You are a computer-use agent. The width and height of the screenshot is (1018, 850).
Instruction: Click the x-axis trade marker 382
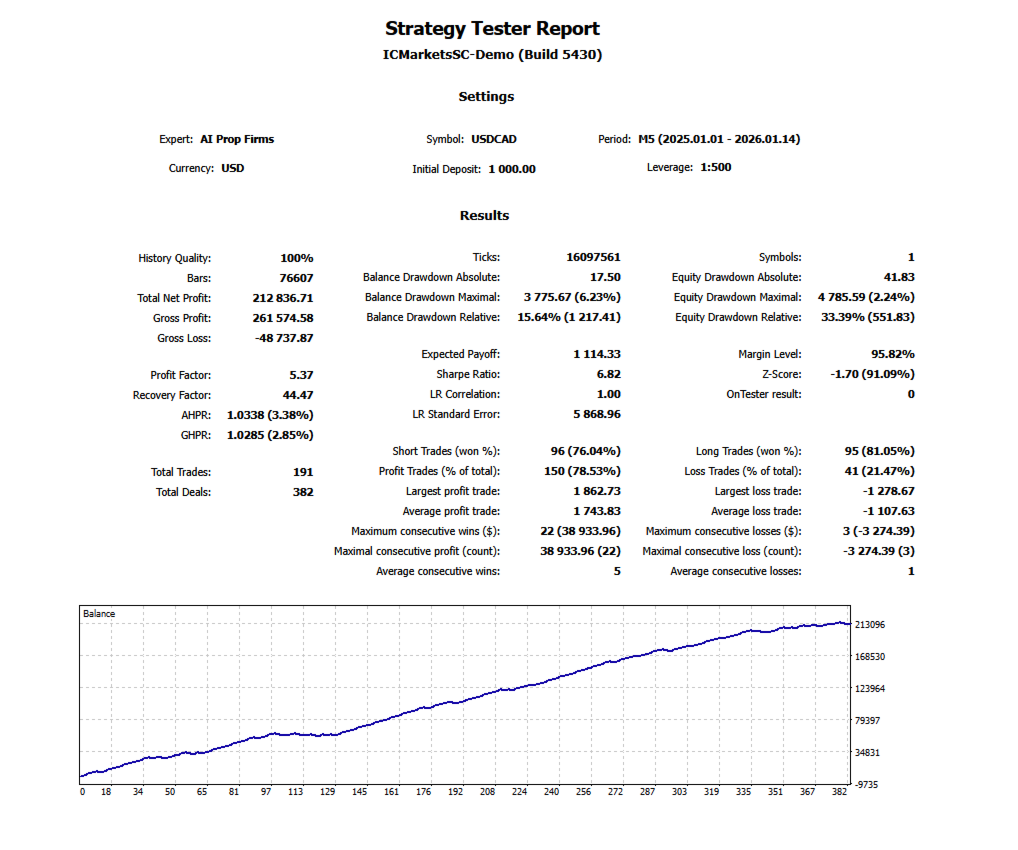(x=840, y=790)
